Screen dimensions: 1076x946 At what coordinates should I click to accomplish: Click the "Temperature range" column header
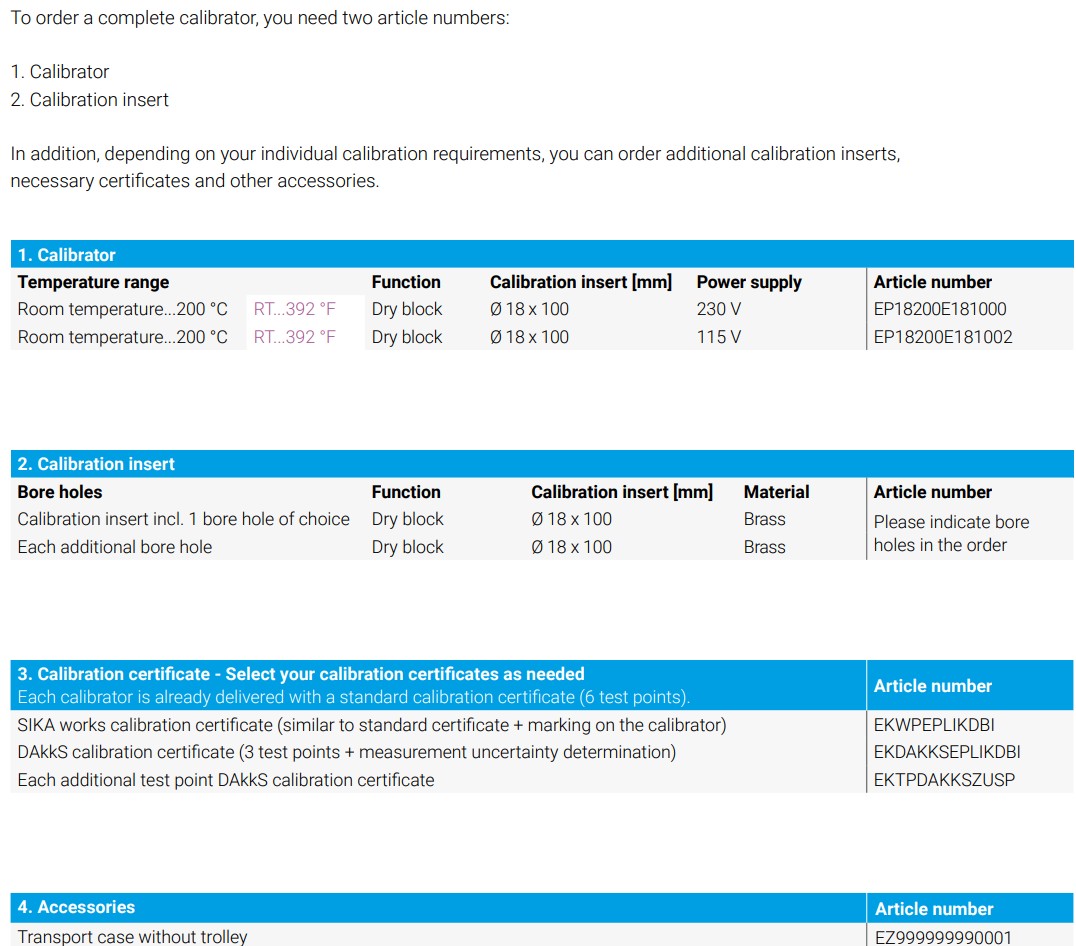coord(93,282)
